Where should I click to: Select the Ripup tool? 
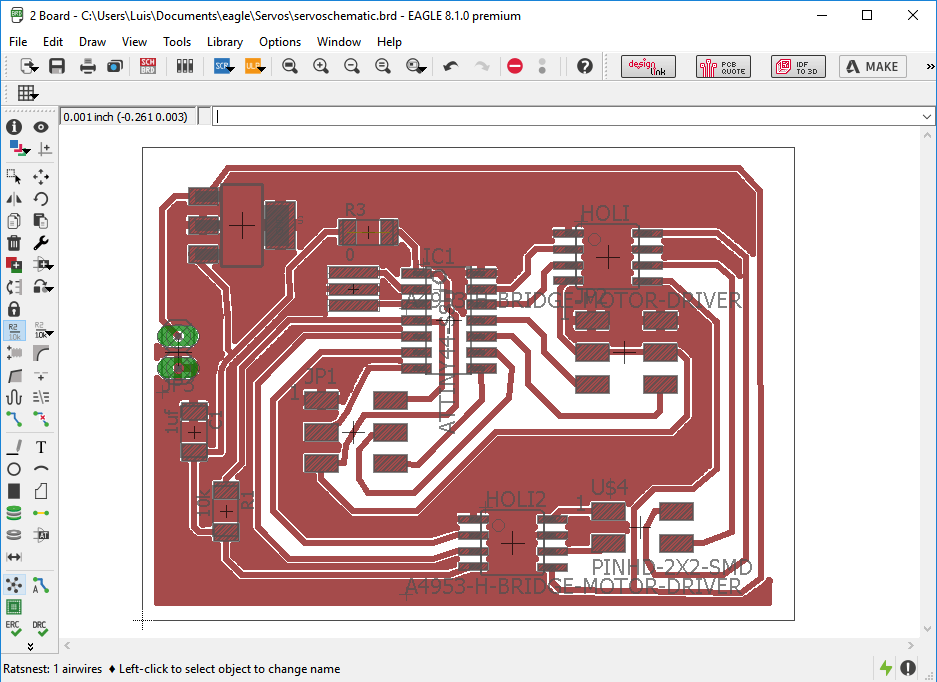click(41, 420)
